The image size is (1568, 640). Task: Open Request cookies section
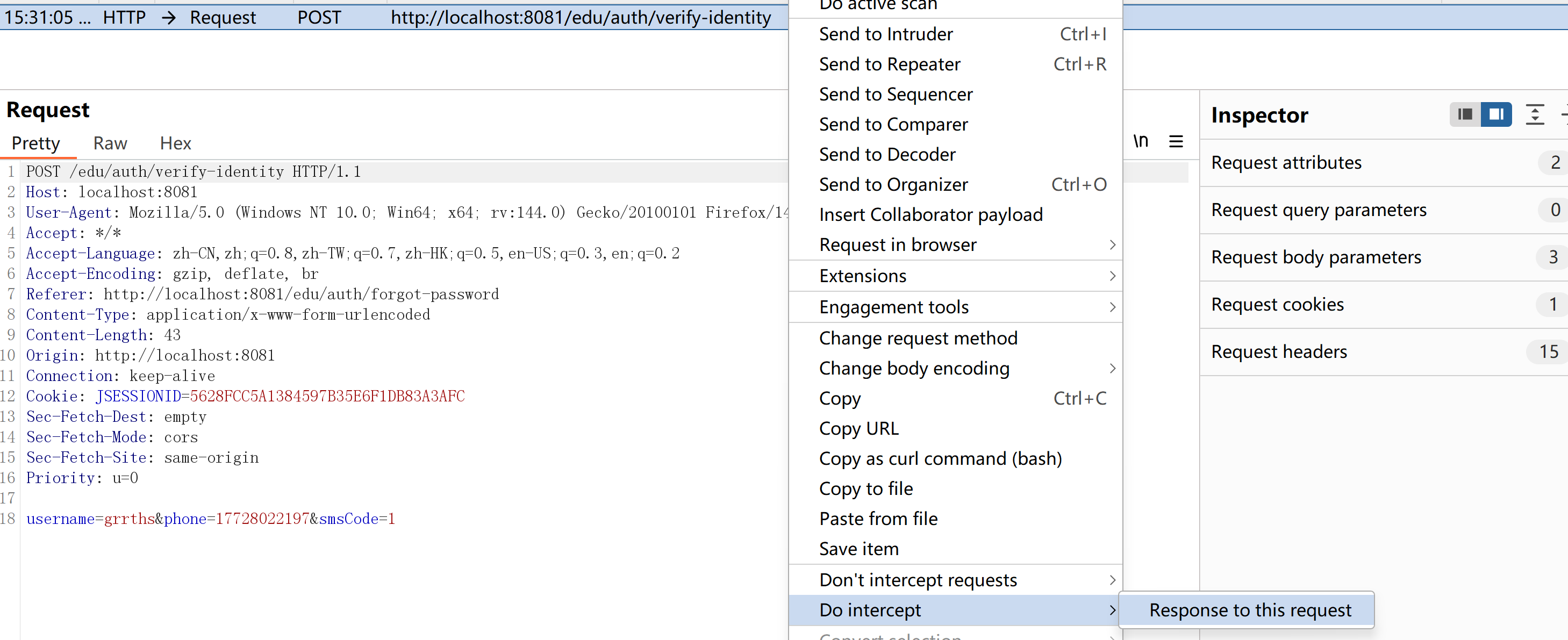click(1277, 304)
